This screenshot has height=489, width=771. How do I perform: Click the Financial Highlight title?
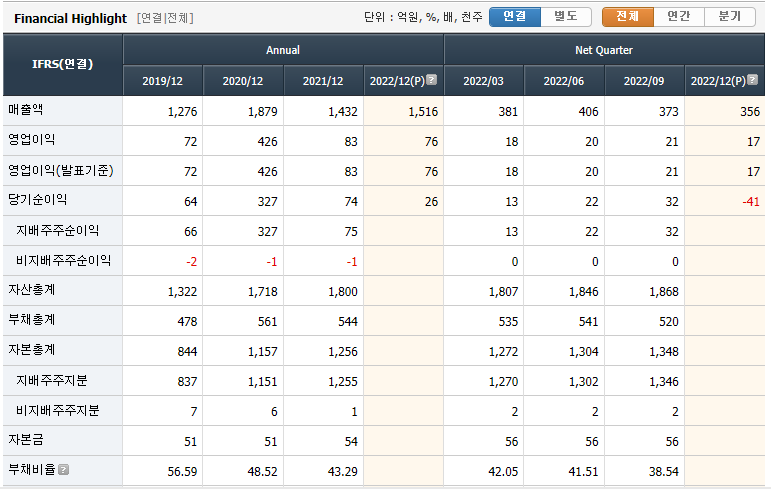point(70,19)
